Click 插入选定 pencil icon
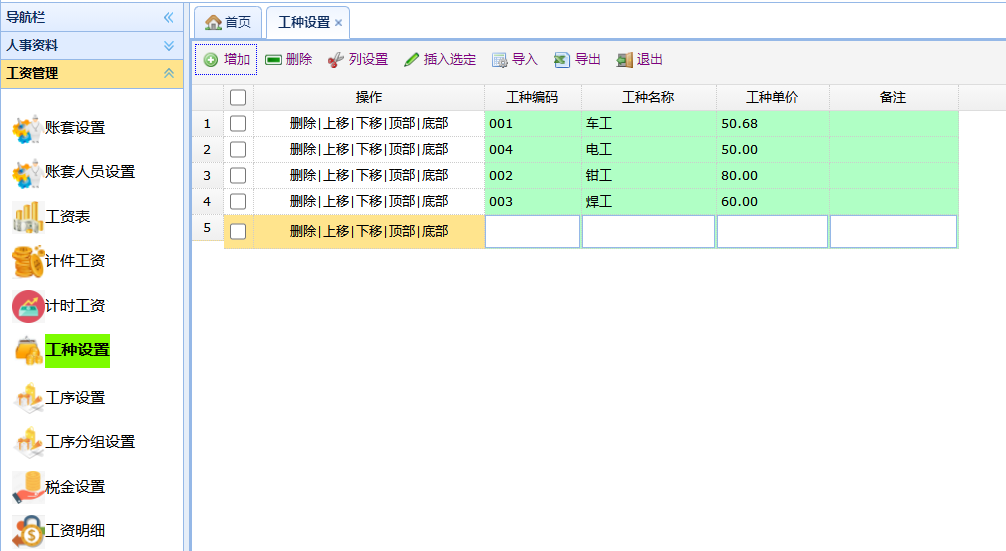1006x551 pixels. click(412, 60)
